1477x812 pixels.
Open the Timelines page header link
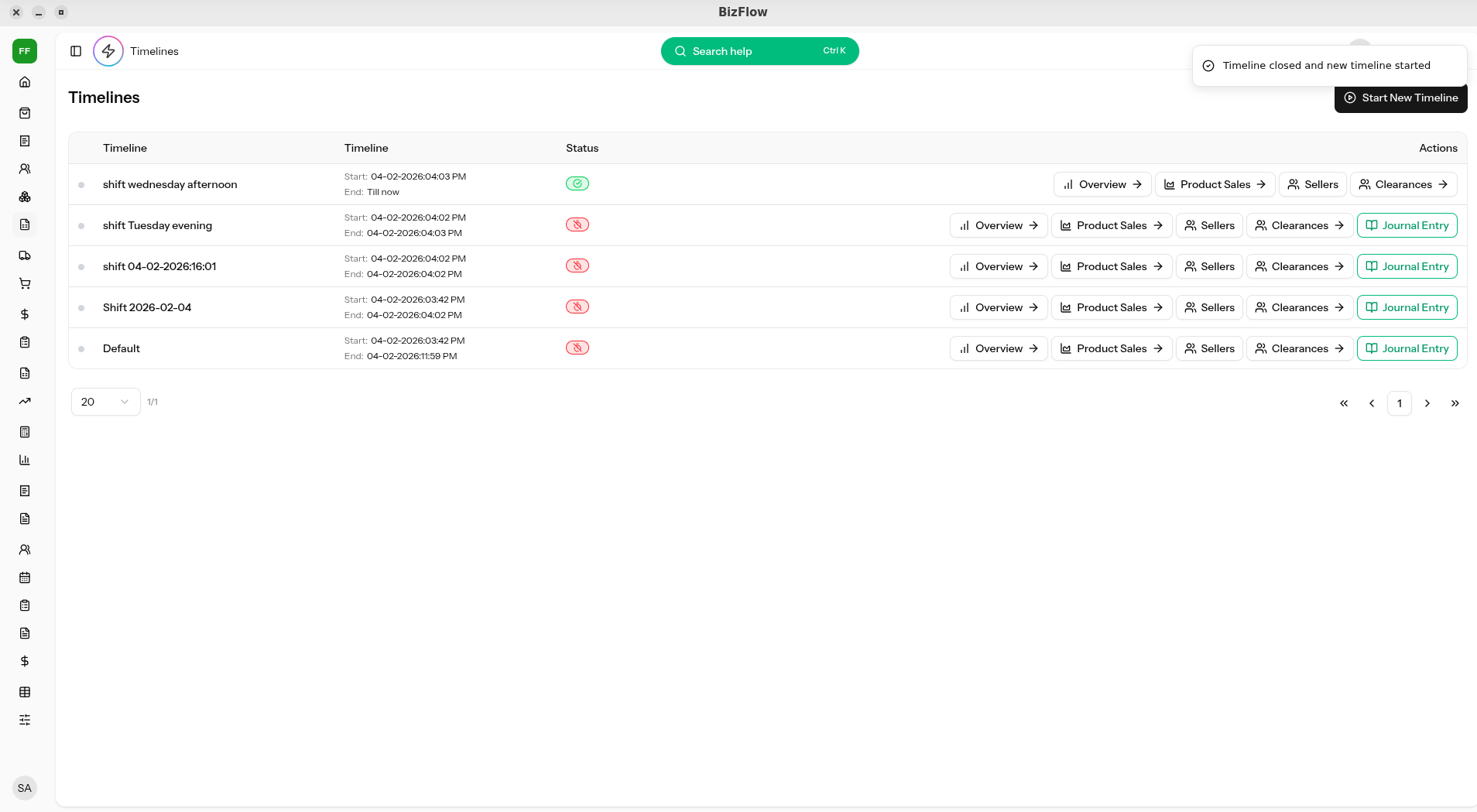pyautogui.click(x=154, y=51)
